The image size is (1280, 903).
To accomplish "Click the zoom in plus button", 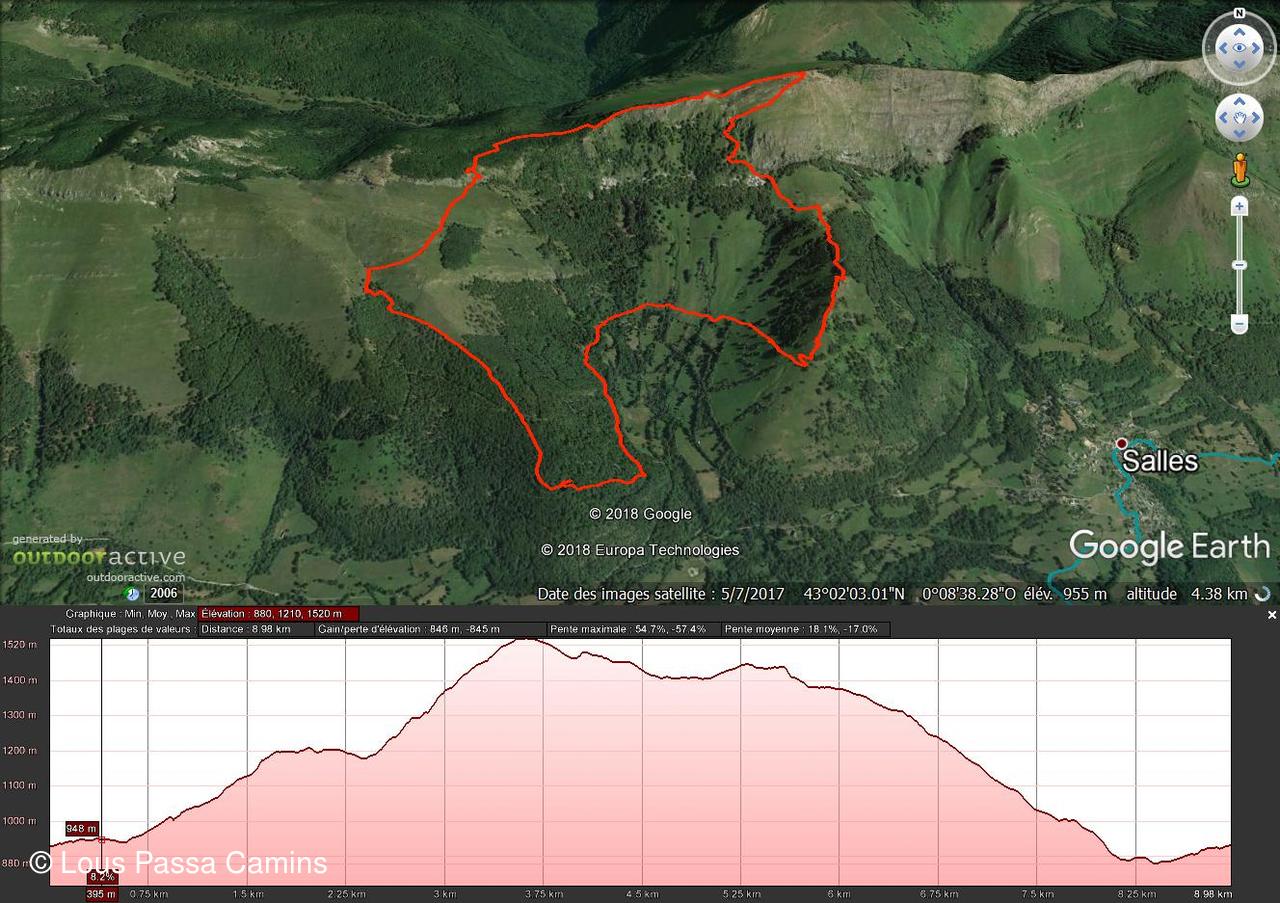I will click(1239, 206).
